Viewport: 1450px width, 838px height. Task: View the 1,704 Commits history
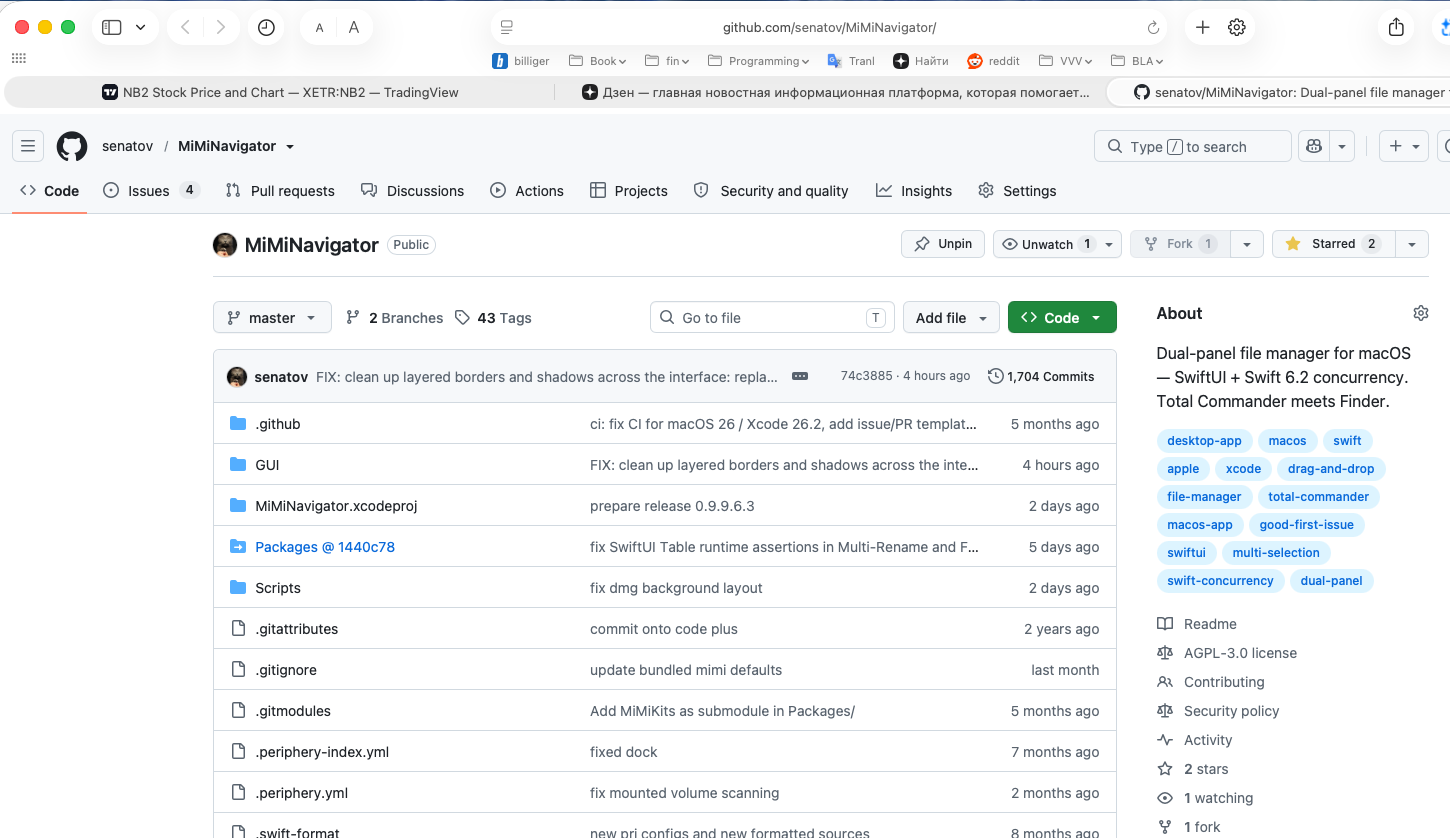[1041, 377]
